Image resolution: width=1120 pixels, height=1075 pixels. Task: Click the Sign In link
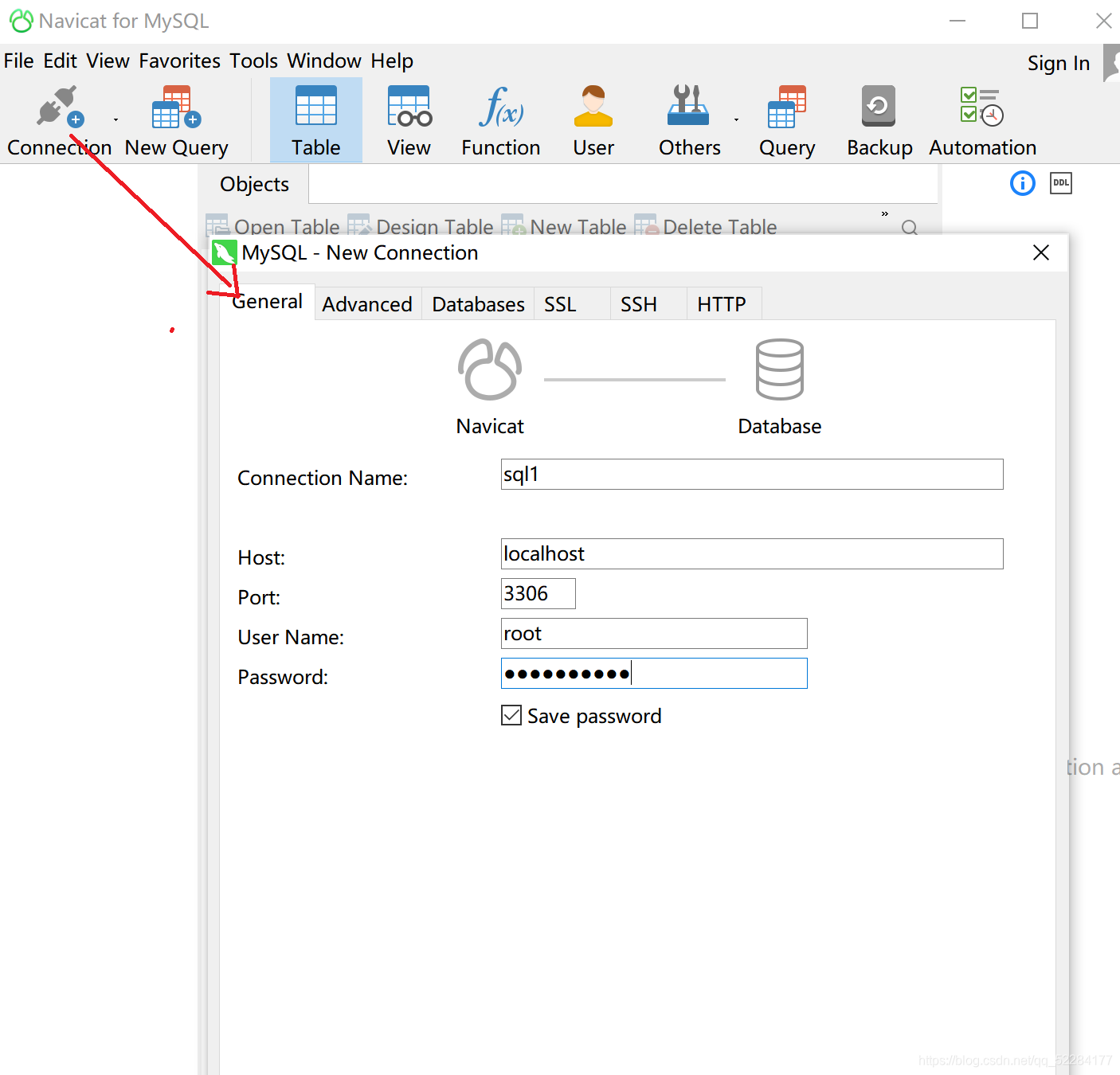(1059, 64)
